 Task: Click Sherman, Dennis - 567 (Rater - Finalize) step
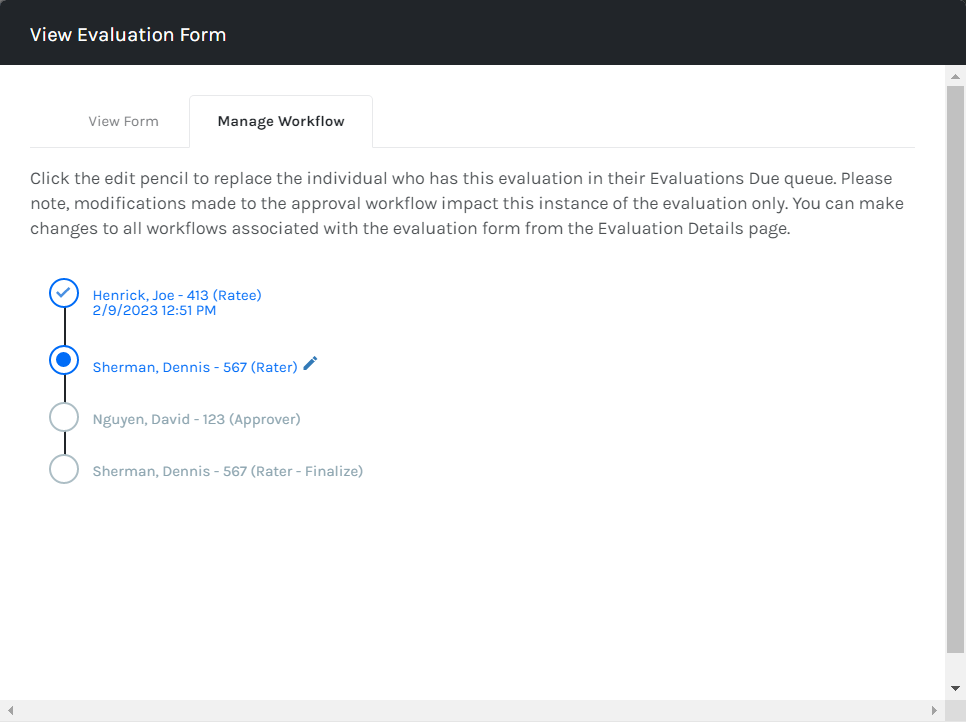pyautogui.click(x=228, y=471)
